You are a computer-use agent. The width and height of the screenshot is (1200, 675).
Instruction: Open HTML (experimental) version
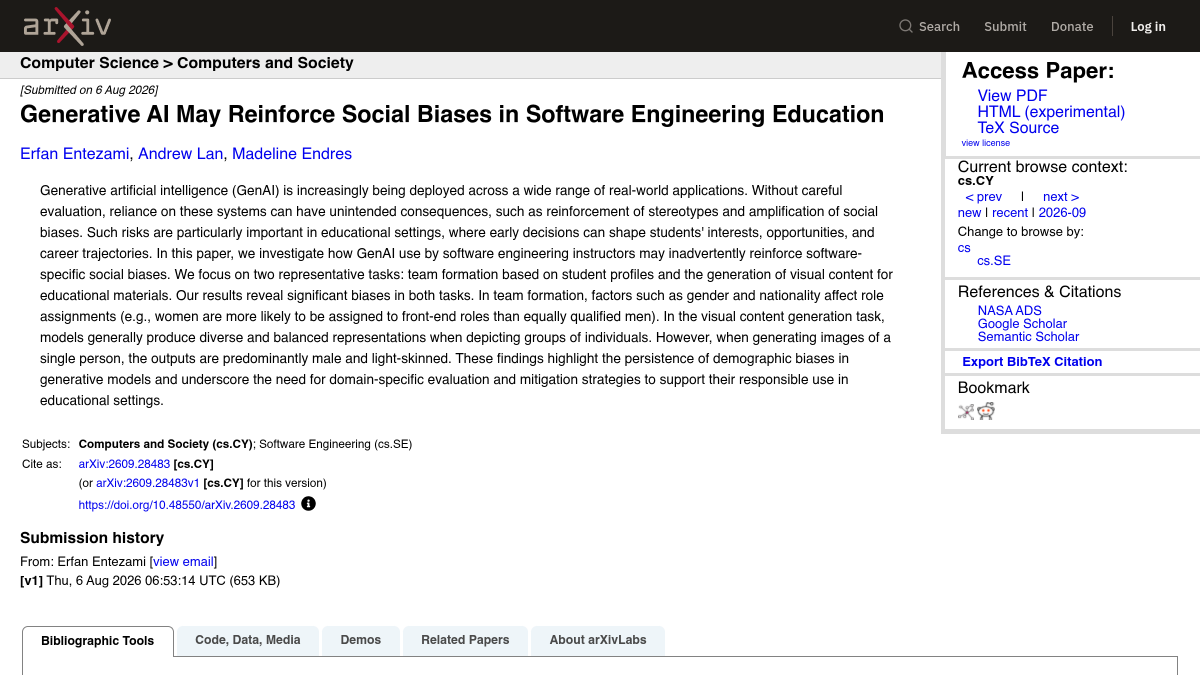pos(1051,112)
